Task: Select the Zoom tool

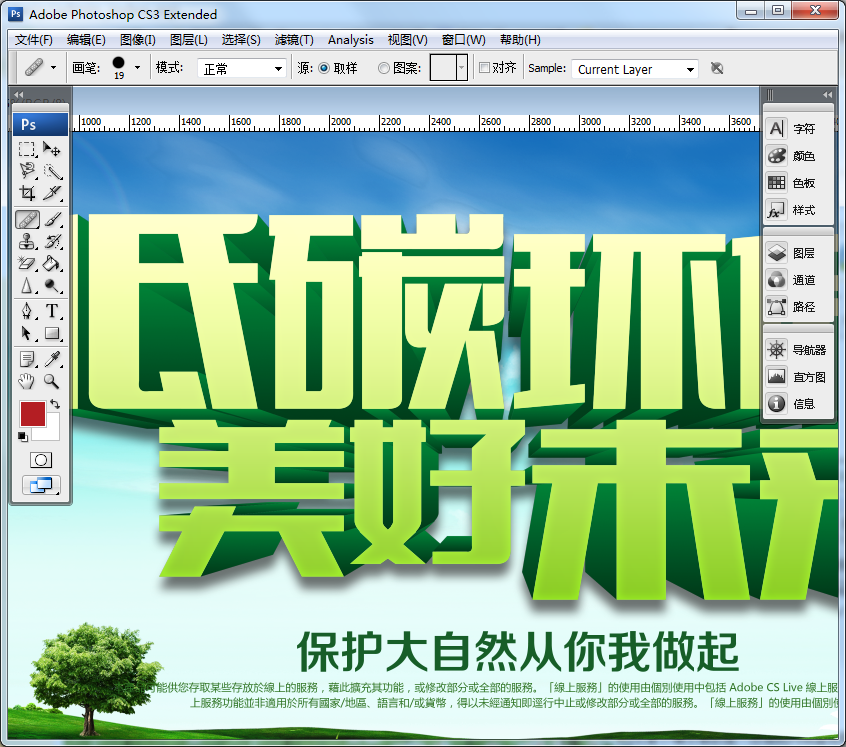Action: tap(52, 381)
